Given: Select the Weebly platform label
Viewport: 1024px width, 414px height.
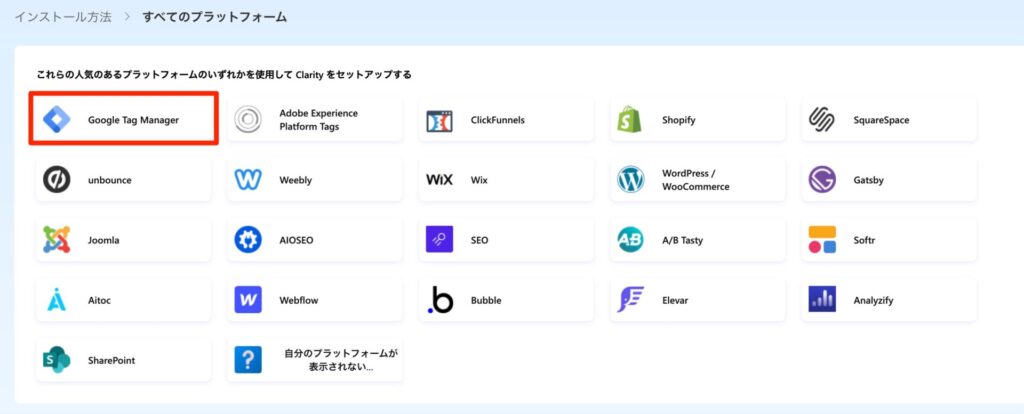Looking at the screenshot, I should point(296,180).
